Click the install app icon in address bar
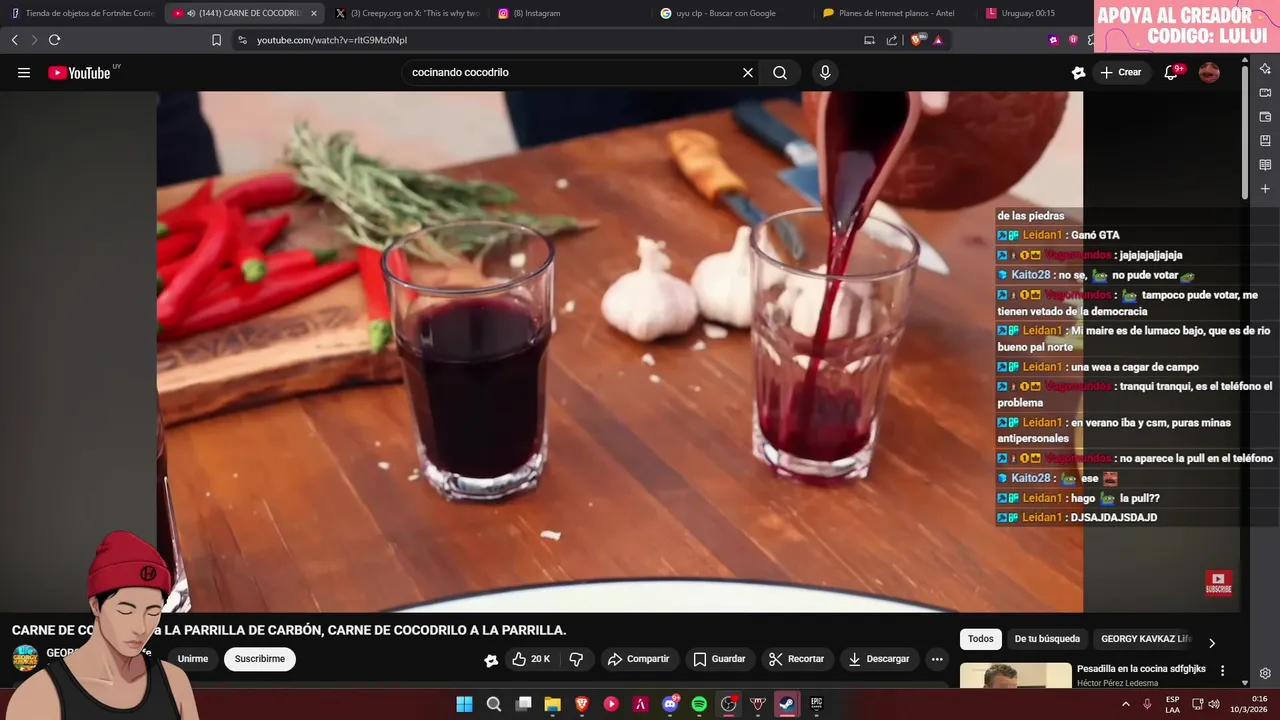 (x=869, y=40)
